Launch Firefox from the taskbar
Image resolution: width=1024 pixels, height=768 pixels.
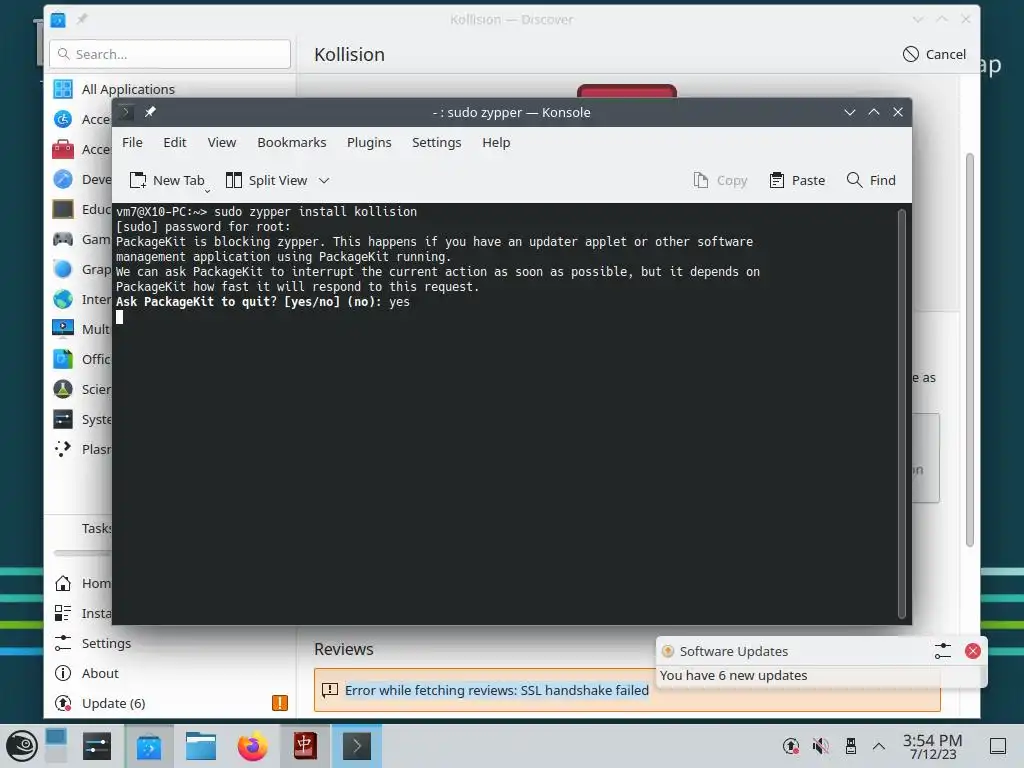click(252, 746)
